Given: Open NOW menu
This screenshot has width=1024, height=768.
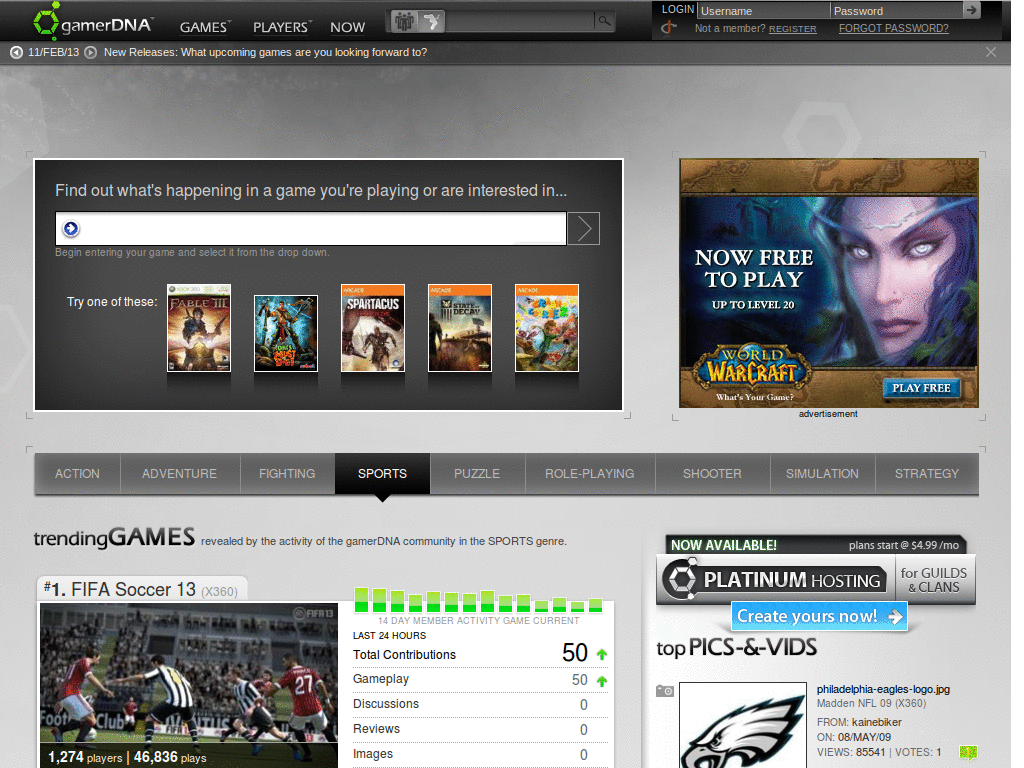Looking at the screenshot, I should point(347,27).
